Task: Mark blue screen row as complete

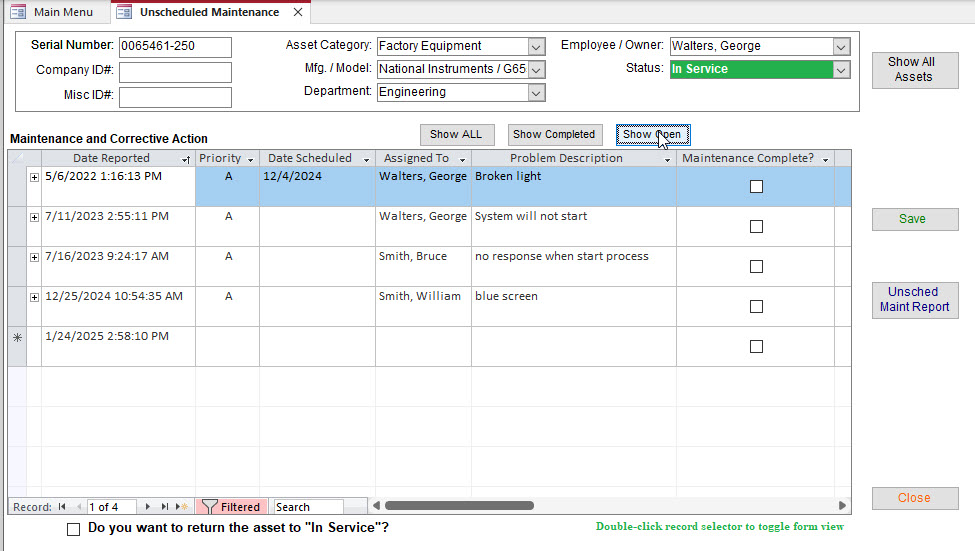Action: 756,306
